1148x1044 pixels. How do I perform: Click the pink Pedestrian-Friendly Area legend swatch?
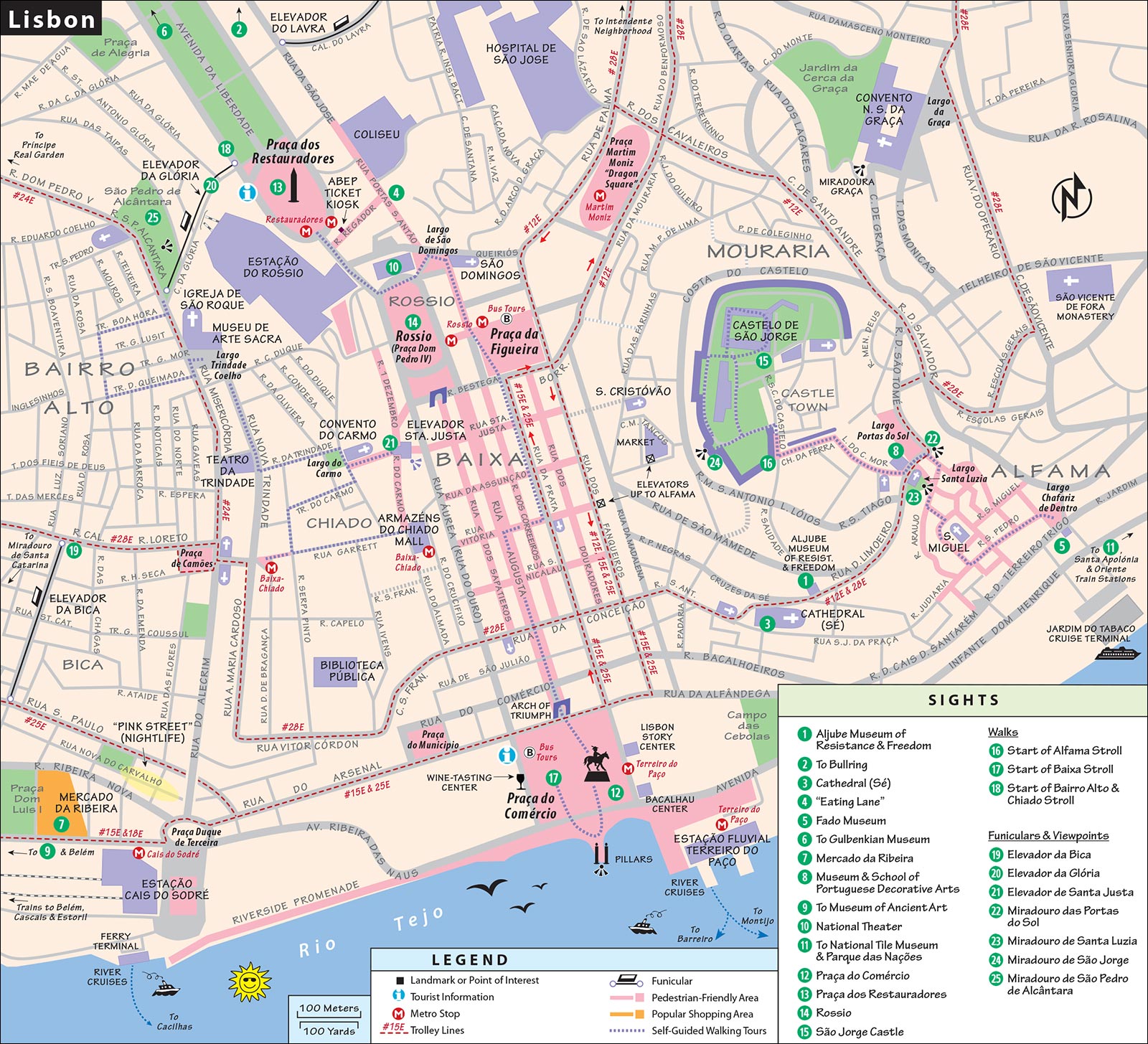click(627, 997)
